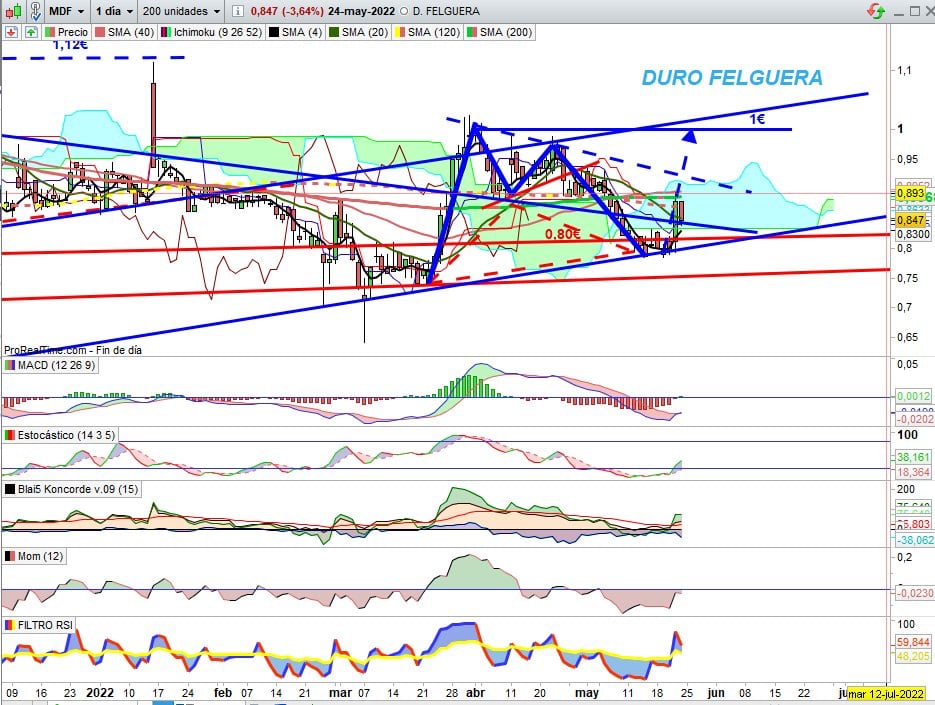Click the 0,8300 price axis tag
The height and width of the screenshot is (705, 935).
click(x=913, y=234)
